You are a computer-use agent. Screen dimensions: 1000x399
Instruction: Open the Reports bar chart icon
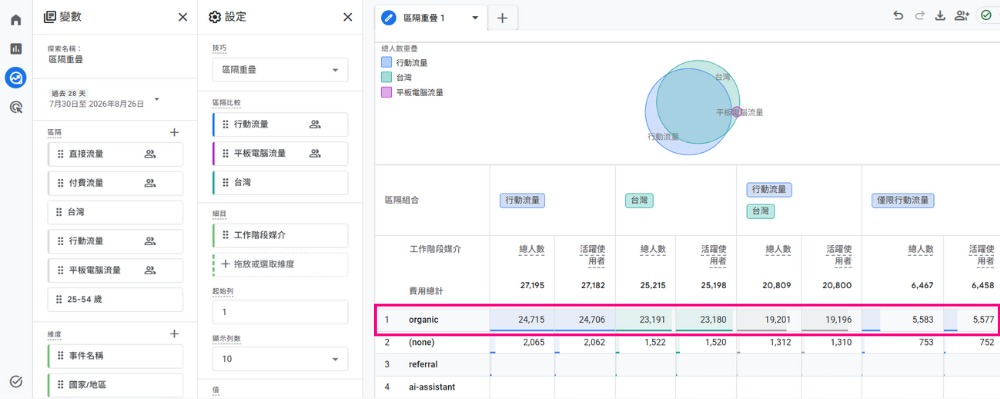tap(16, 48)
